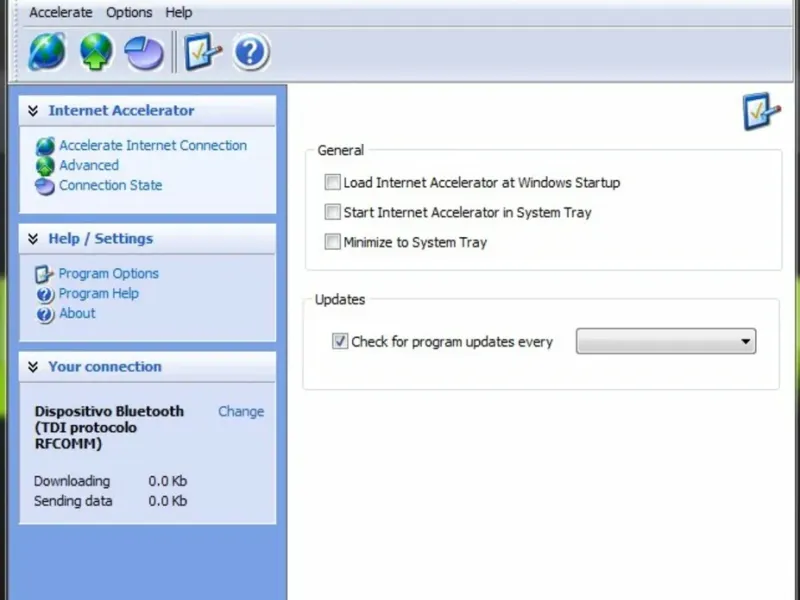Click Change to switch connection

pos(241,412)
